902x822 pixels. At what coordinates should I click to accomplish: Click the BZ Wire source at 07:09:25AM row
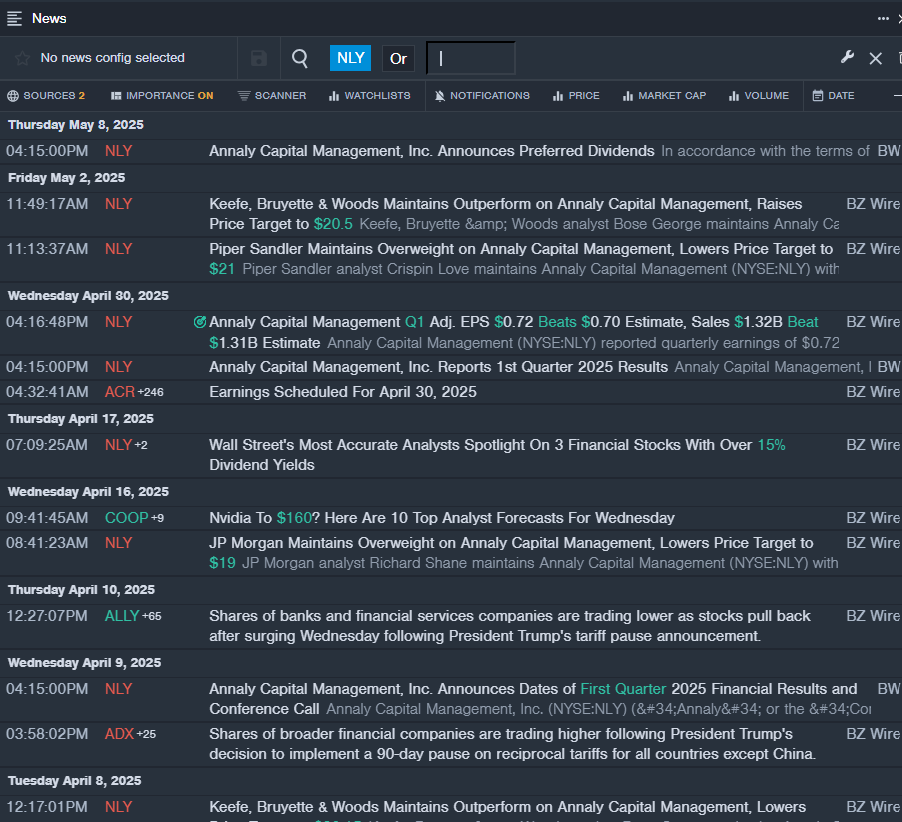(x=873, y=445)
